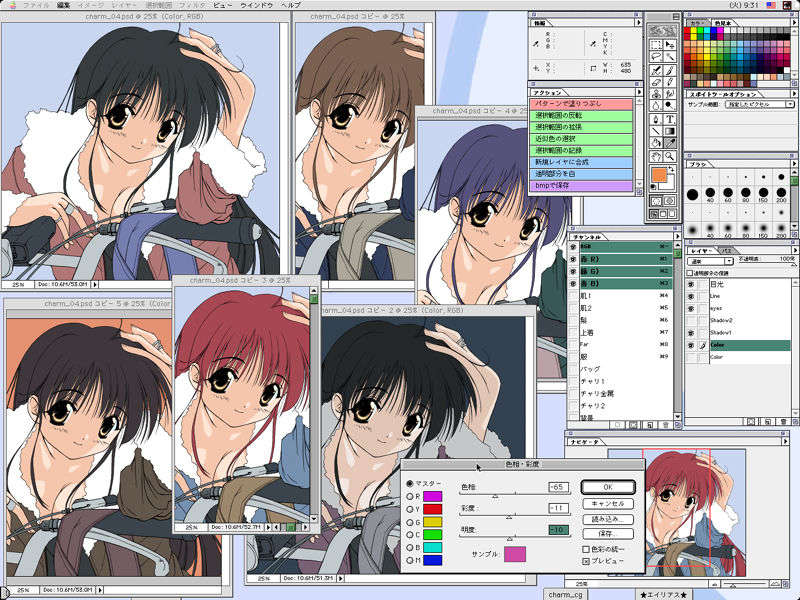Open Layers palette menu arrow
The height and width of the screenshot is (600, 800).
(794, 251)
